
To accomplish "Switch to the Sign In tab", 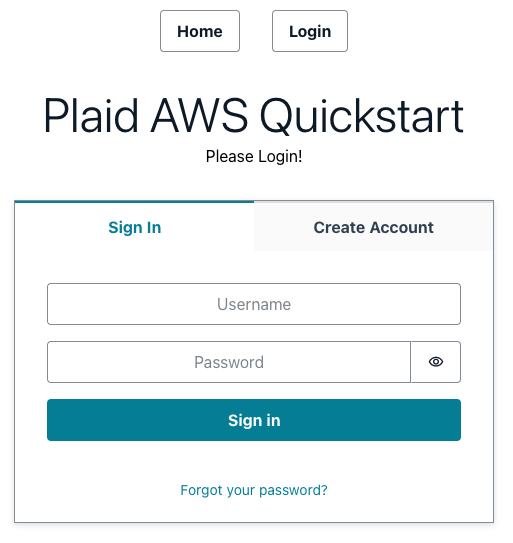I will 136,230.
